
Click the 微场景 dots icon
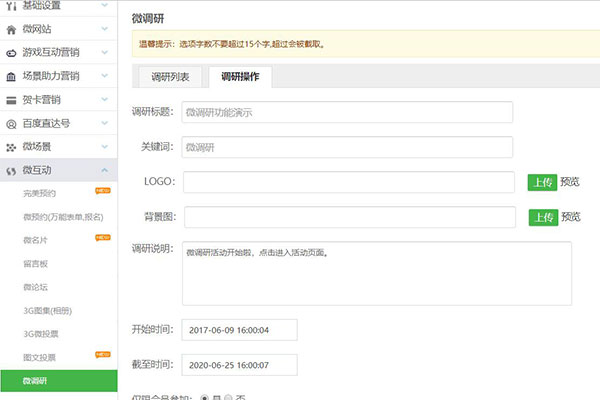[11, 147]
